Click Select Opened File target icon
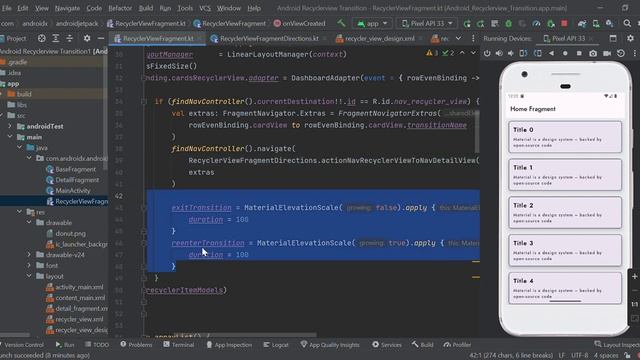The height and width of the screenshot is (360, 640). pos(42,38)
